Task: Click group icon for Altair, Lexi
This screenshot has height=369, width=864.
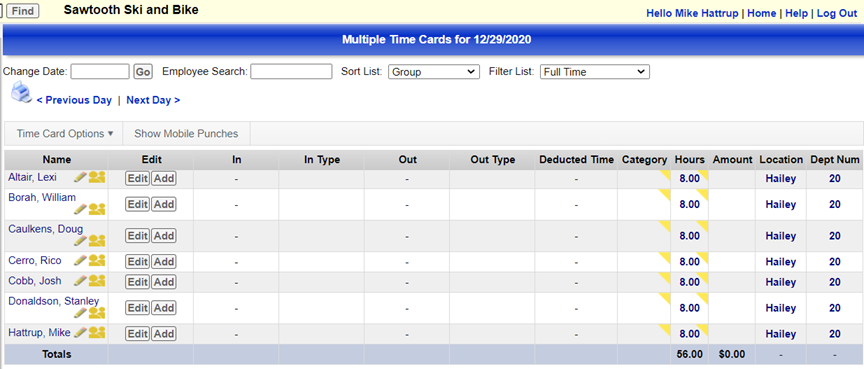Action: (97, 177)
